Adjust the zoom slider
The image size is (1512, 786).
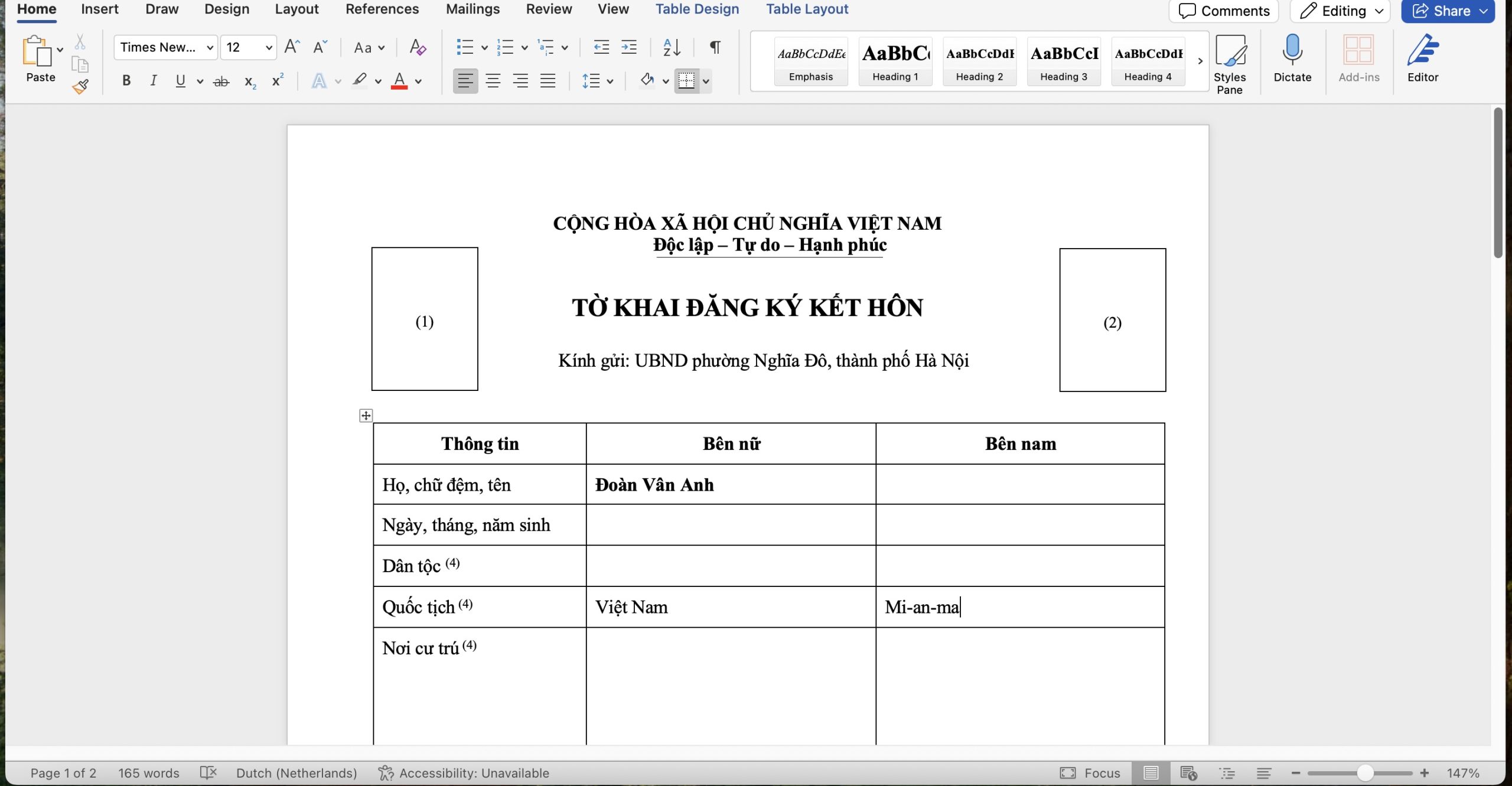tap(1365, 772)
